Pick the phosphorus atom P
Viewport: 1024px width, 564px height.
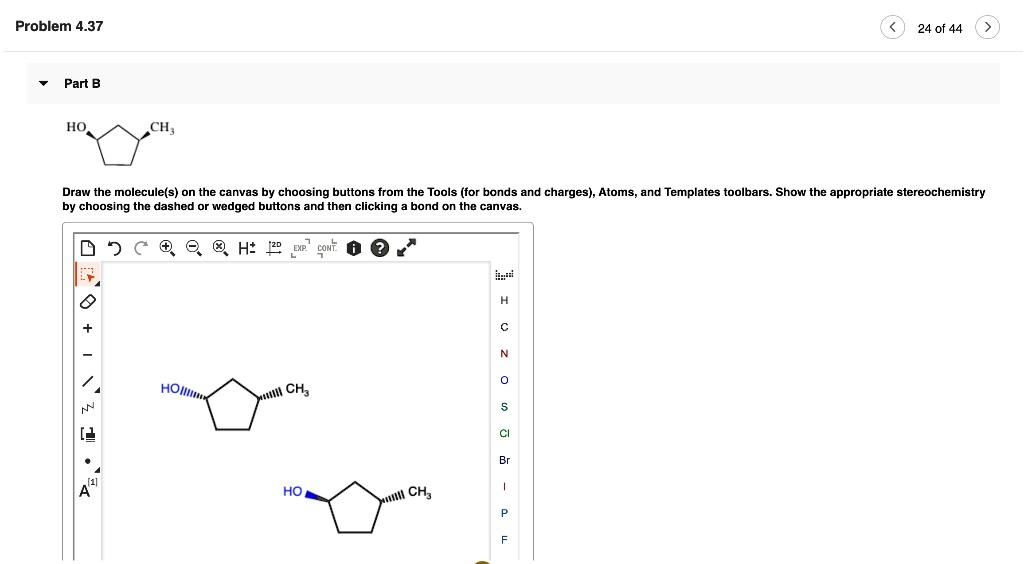[x=504, y=513]
